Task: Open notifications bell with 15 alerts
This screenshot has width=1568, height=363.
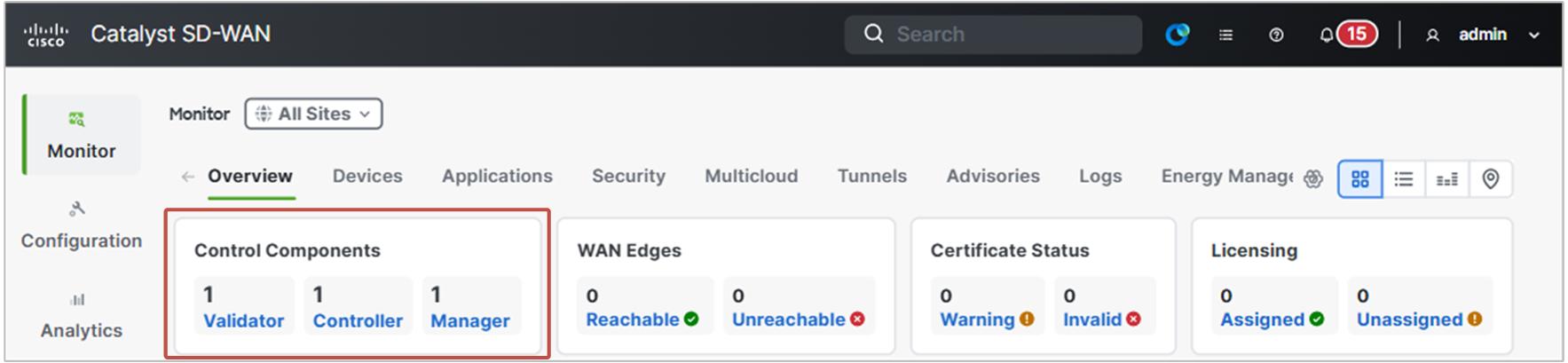Action: [1347, 35]
